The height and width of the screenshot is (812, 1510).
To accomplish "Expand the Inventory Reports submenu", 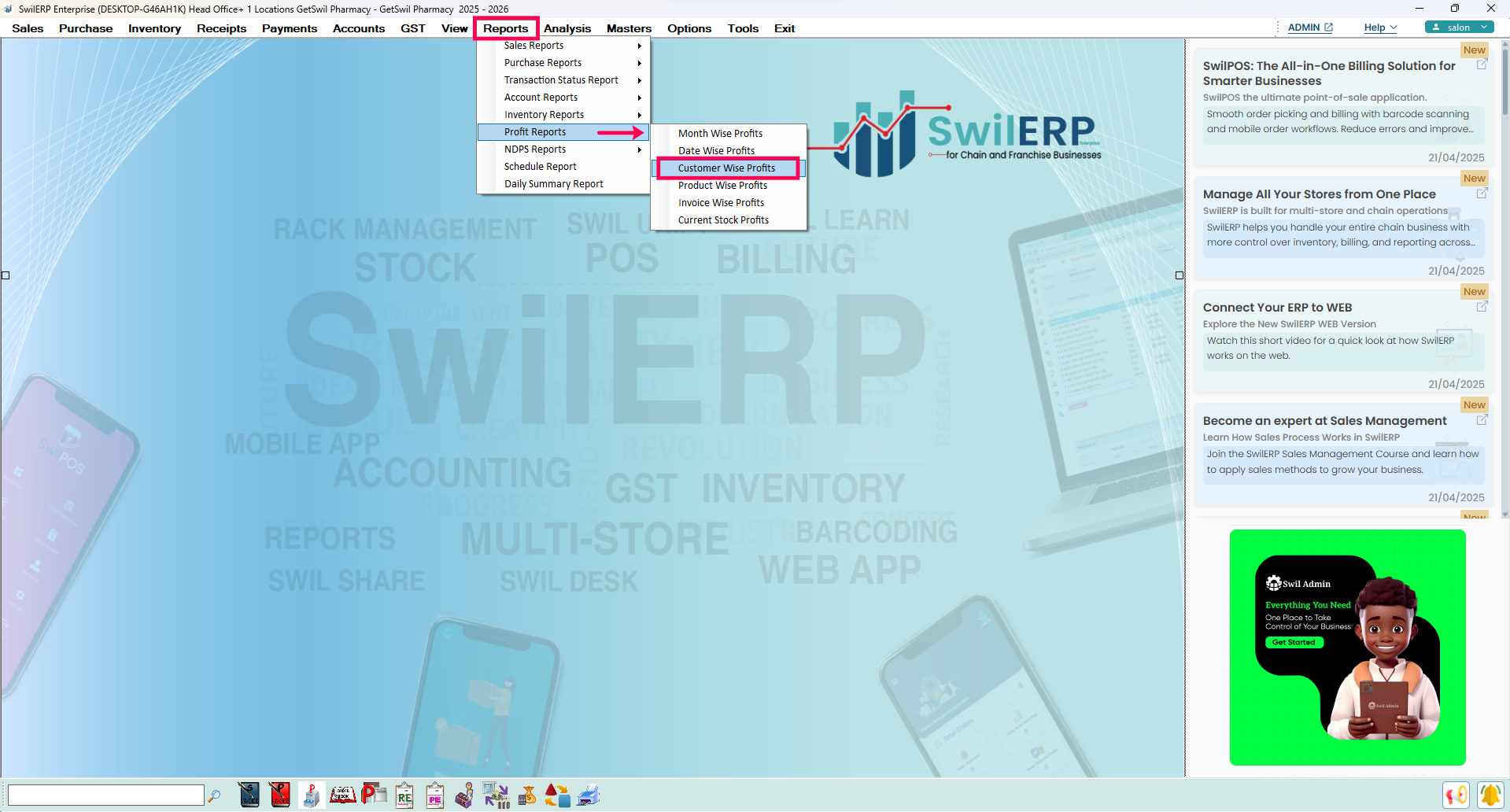I will 563,115.
